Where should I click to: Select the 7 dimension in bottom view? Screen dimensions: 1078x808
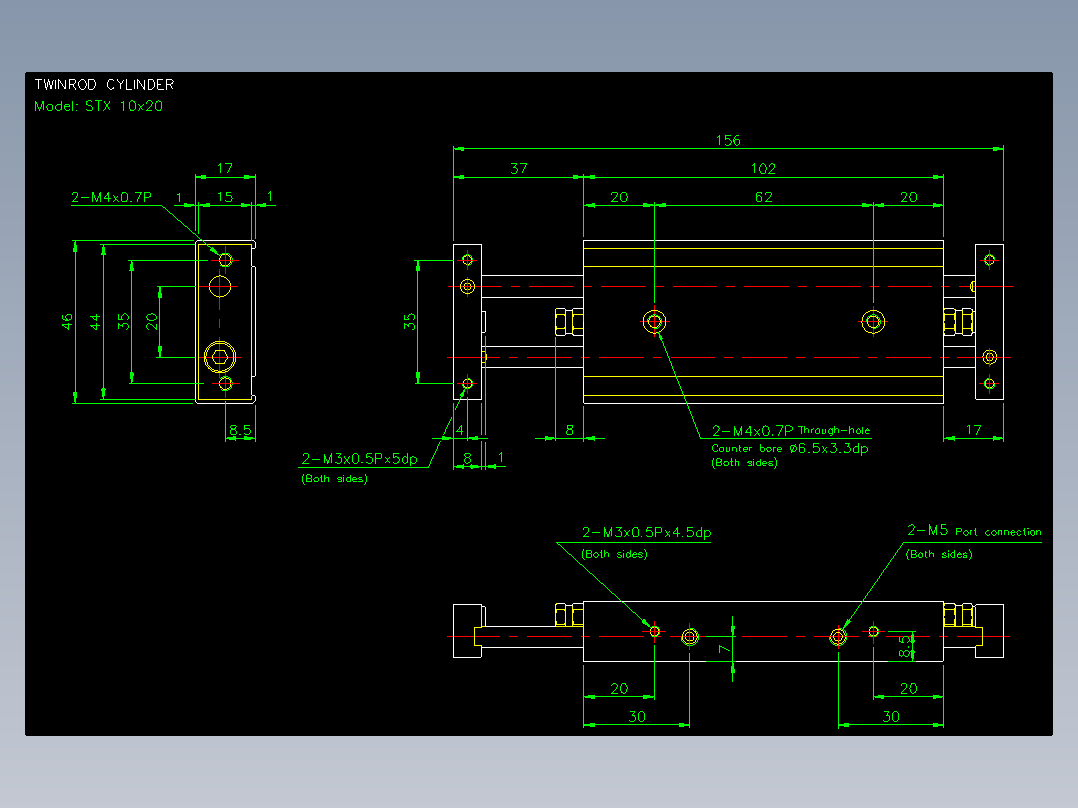click(x=724, y=648)
